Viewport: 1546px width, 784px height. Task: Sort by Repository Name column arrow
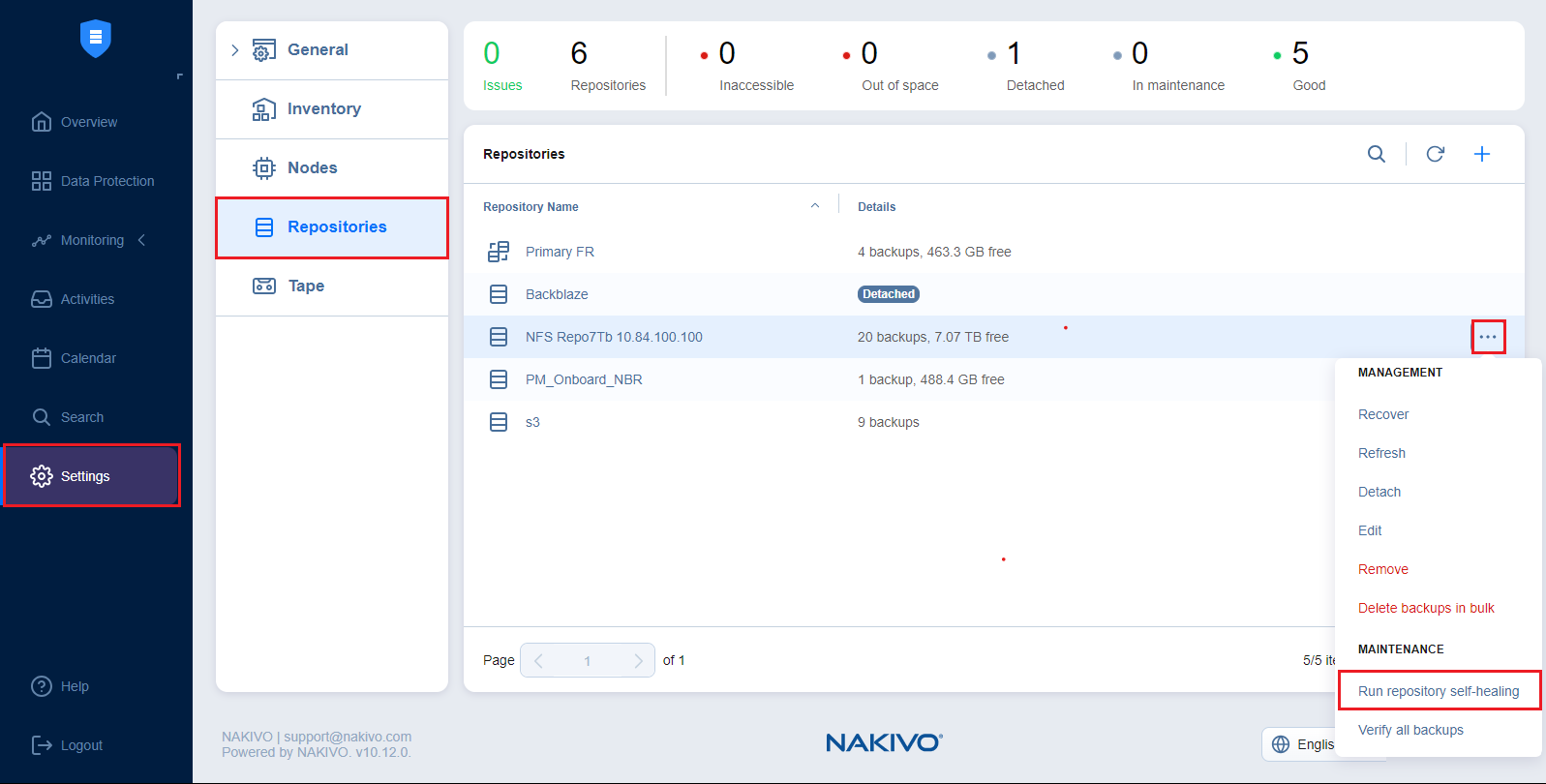tap(814, 206)
